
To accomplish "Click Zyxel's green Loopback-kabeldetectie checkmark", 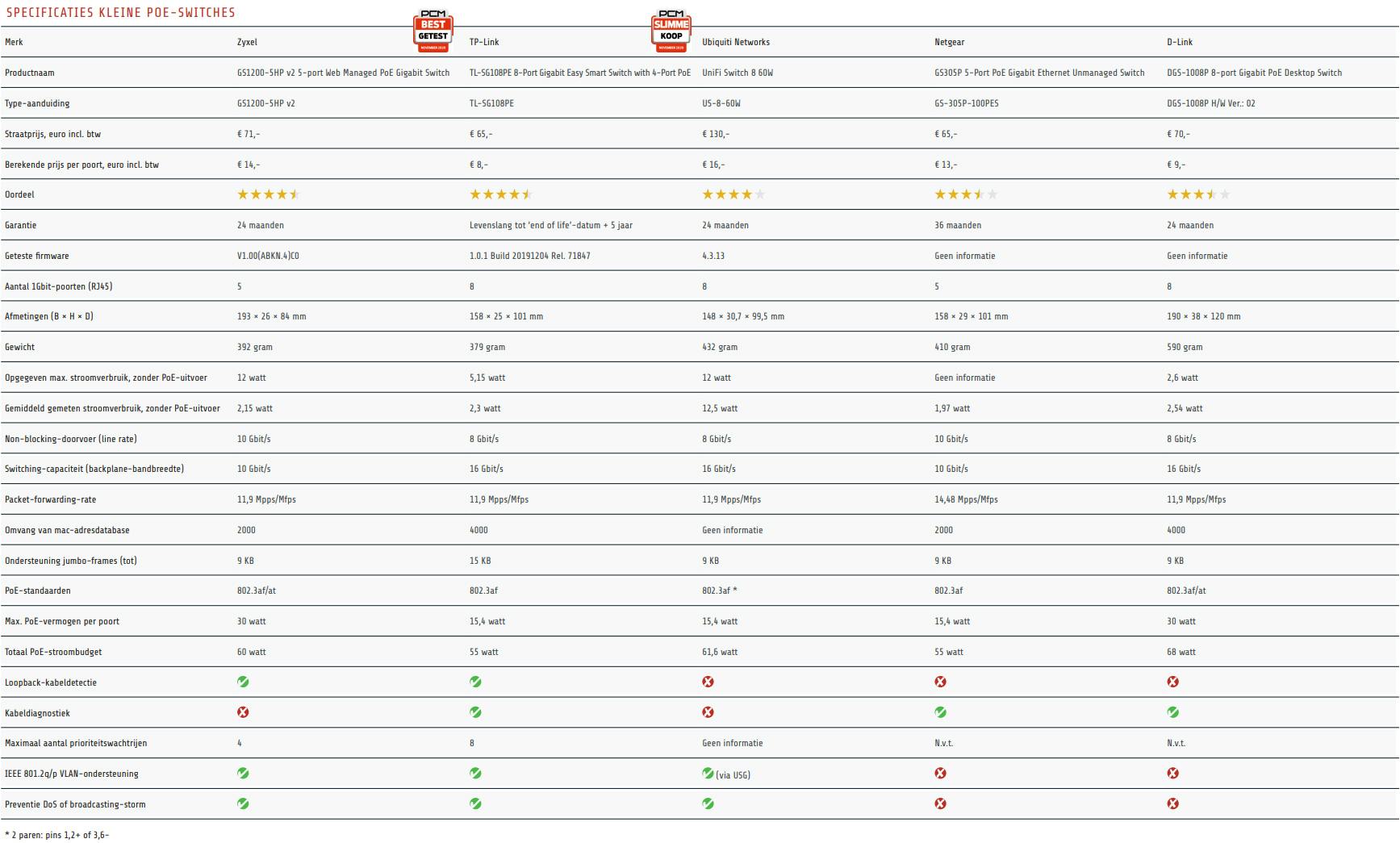I will (x=243, y=682).
